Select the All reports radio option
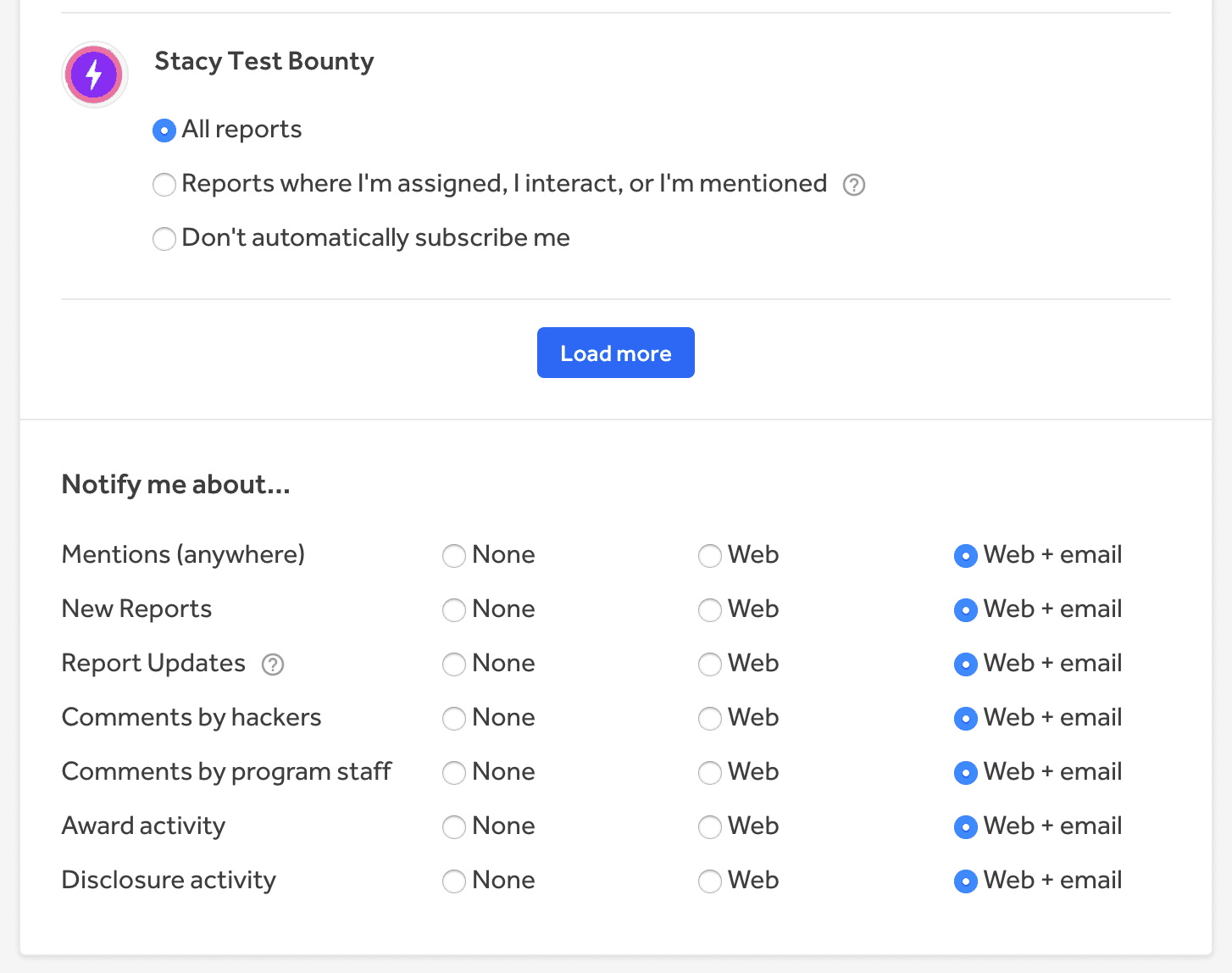The height and width of the screenshot is (973, 1232). click(x=164, y=131)
